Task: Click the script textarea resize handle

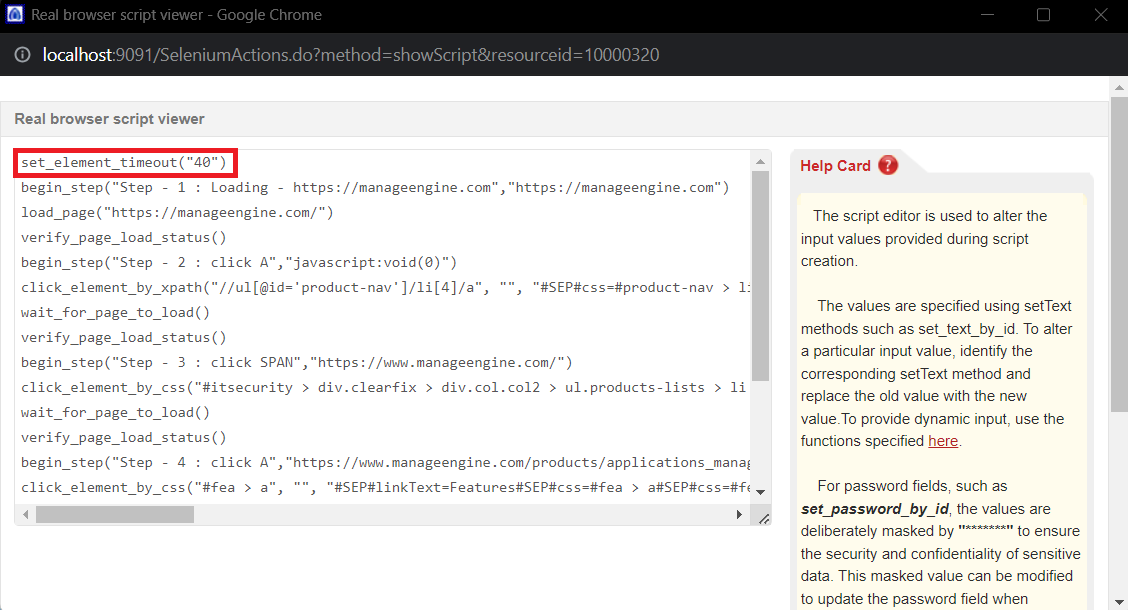Action: 762,516
